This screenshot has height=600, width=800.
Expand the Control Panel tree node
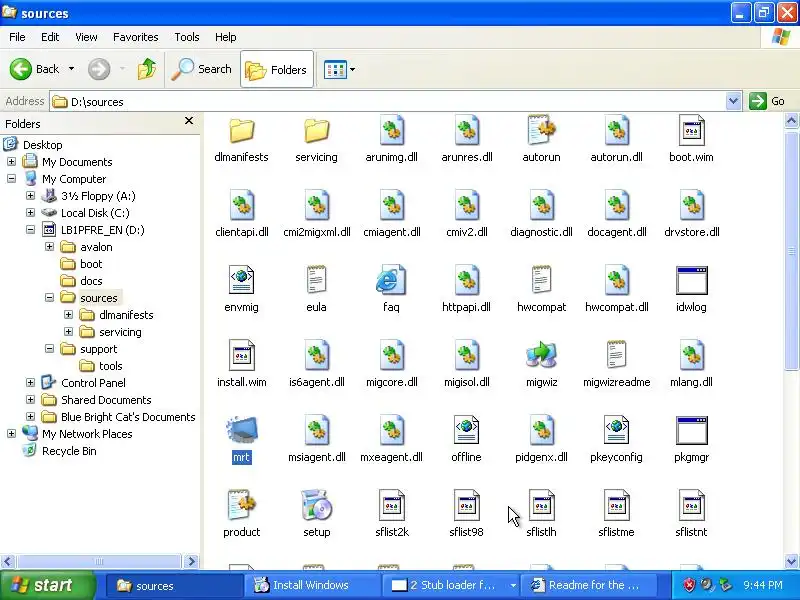pyautogui.click(x=30, y=383)
